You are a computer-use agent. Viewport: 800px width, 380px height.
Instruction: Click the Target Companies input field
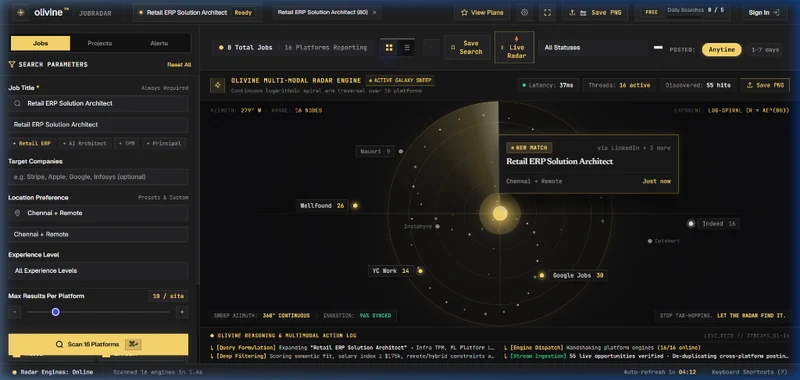click(x=98, y=177)
